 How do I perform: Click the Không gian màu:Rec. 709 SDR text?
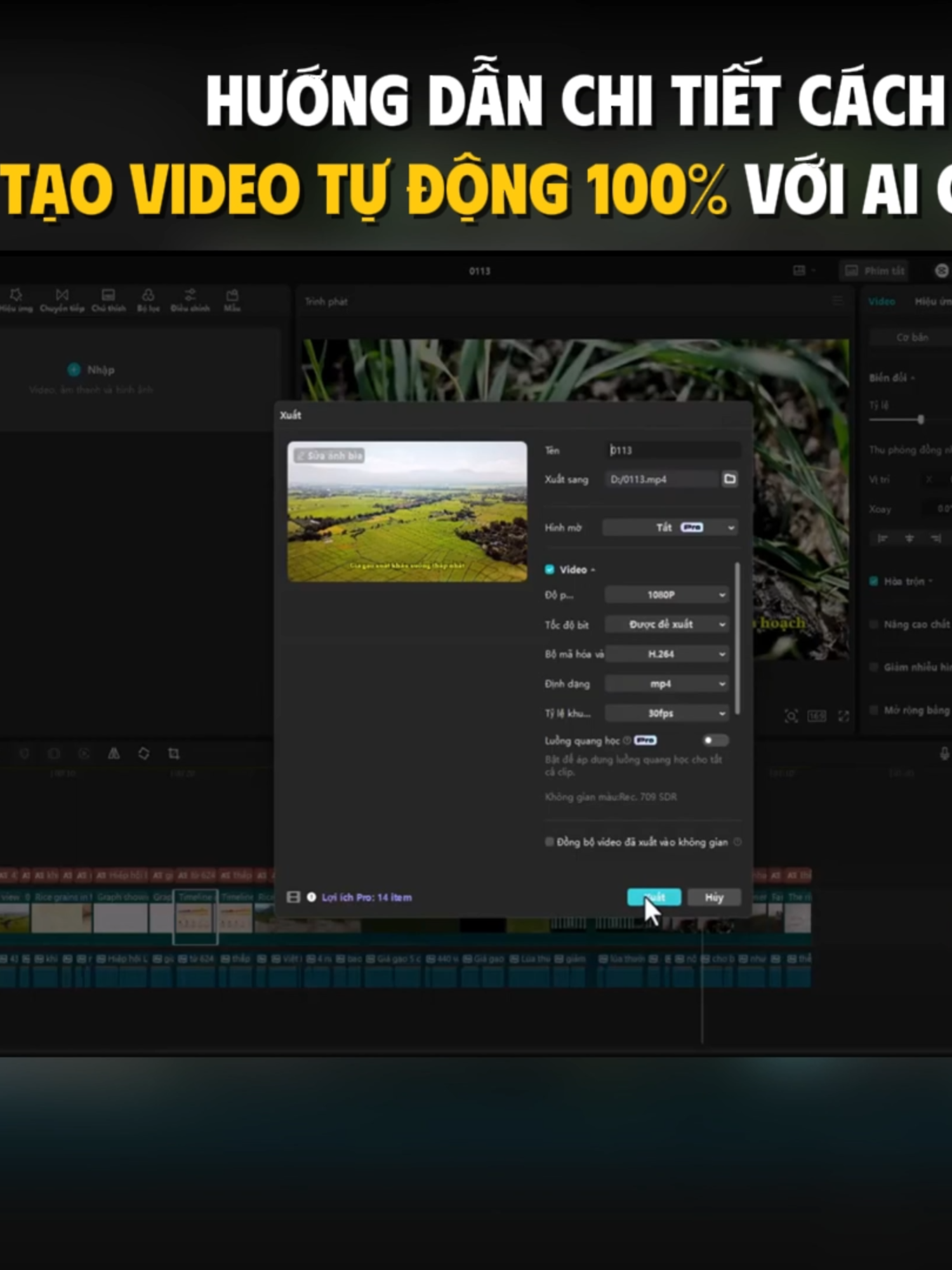pyautogui.click(x=611, y=797)
